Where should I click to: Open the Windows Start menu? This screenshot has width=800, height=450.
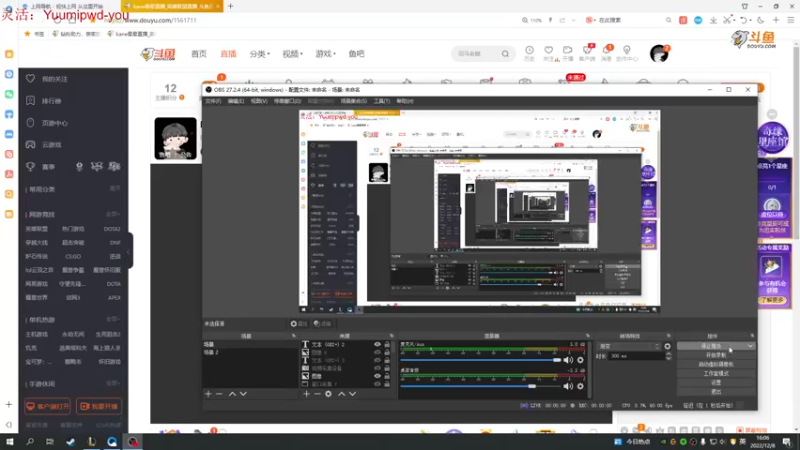coord(10,441)
